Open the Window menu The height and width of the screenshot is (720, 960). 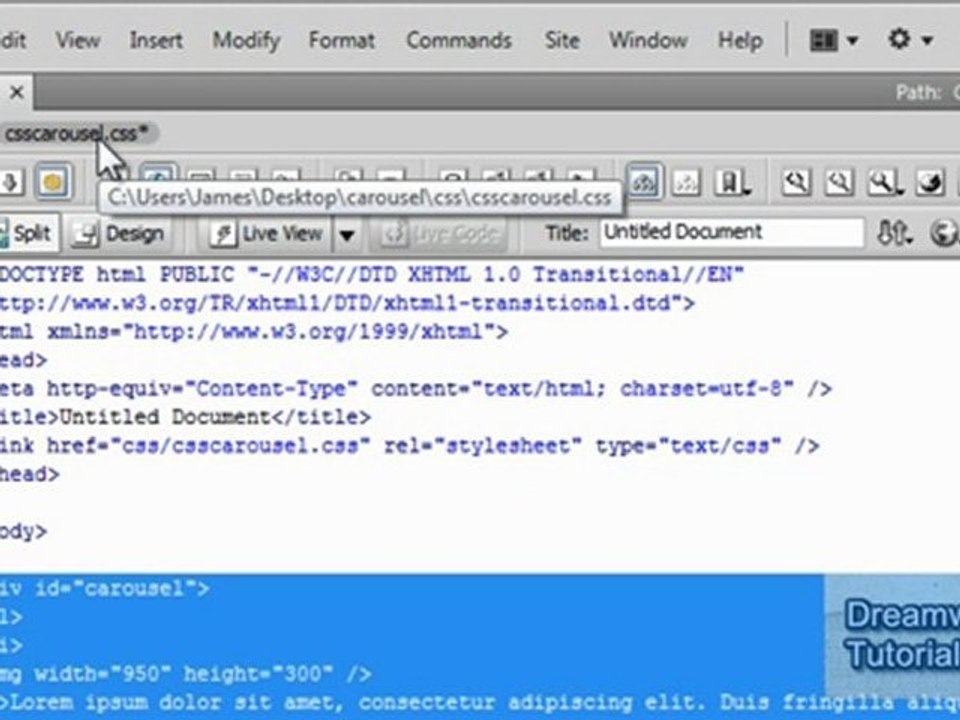[648, 40]
